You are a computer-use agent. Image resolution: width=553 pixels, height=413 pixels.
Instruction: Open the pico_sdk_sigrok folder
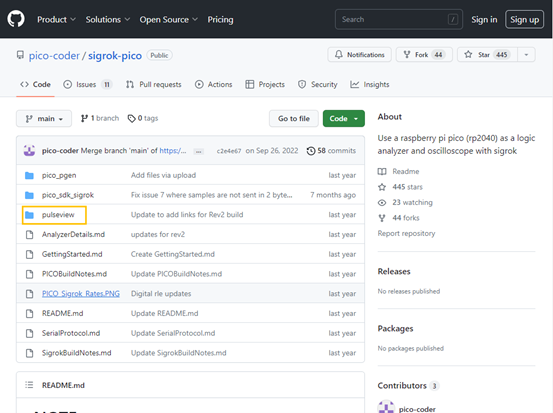(68, 195)
